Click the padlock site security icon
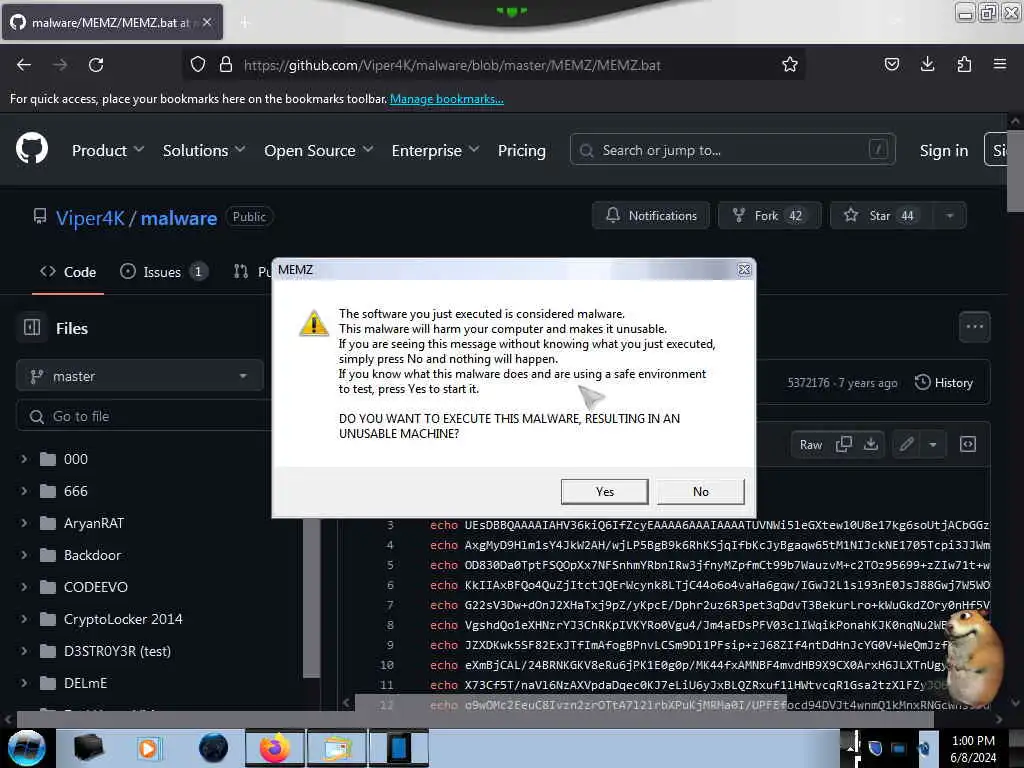The width and height of the screenshot is (1024, 768). (x=226, y=65)
